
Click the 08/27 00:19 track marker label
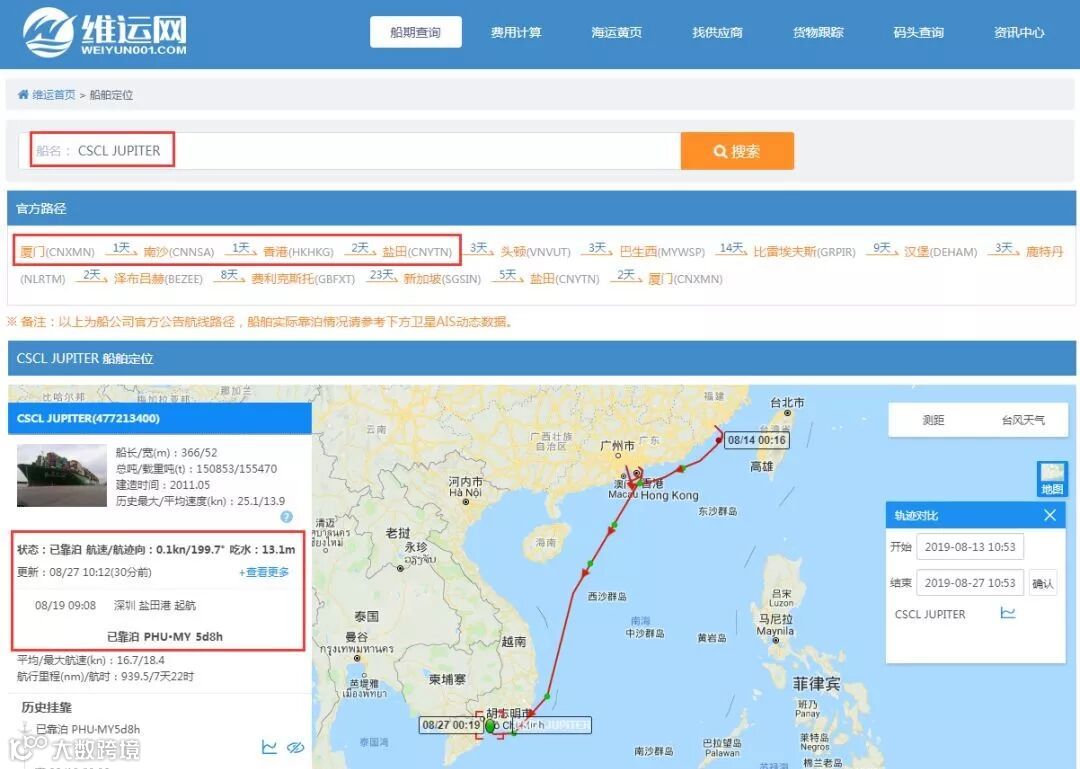click(451, 725)
